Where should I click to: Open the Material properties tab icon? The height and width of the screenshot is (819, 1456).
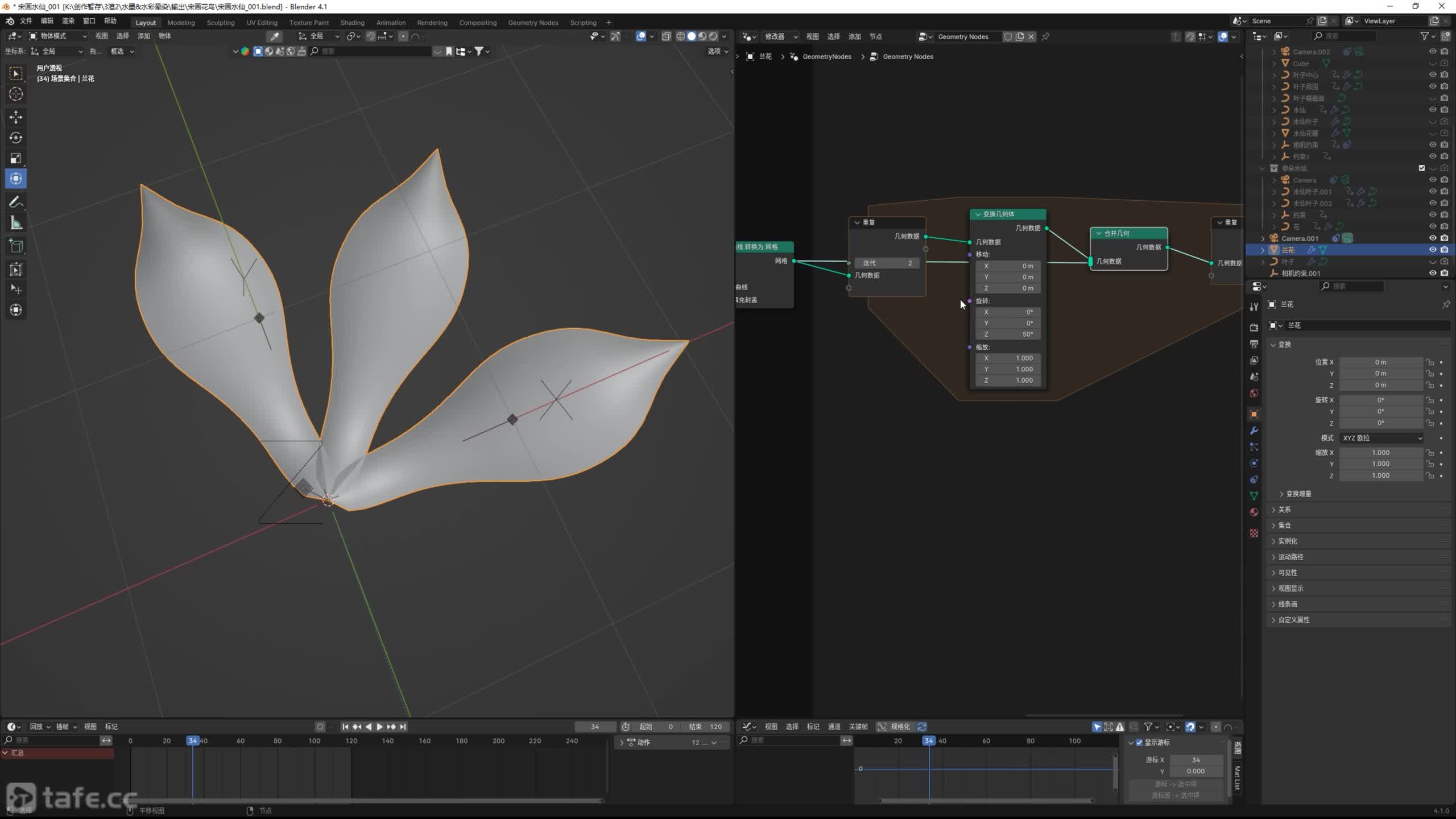tap(1254, 512)
